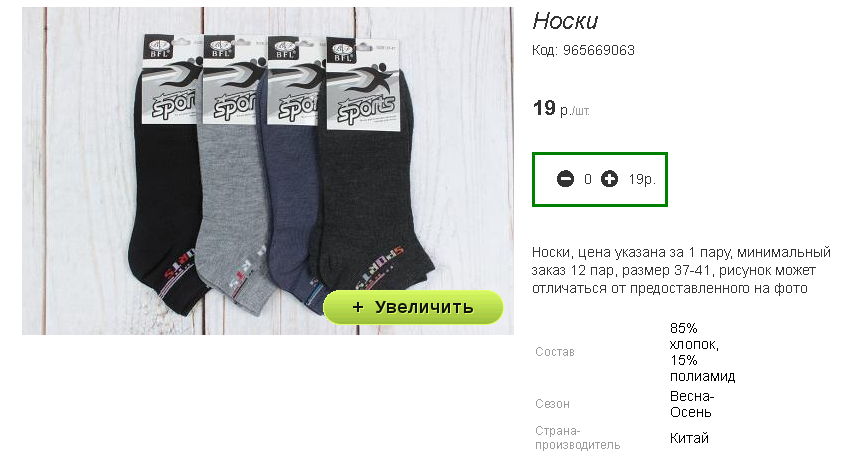
Task: Click the plus quantity icon
Action: (x=609, y=179)
